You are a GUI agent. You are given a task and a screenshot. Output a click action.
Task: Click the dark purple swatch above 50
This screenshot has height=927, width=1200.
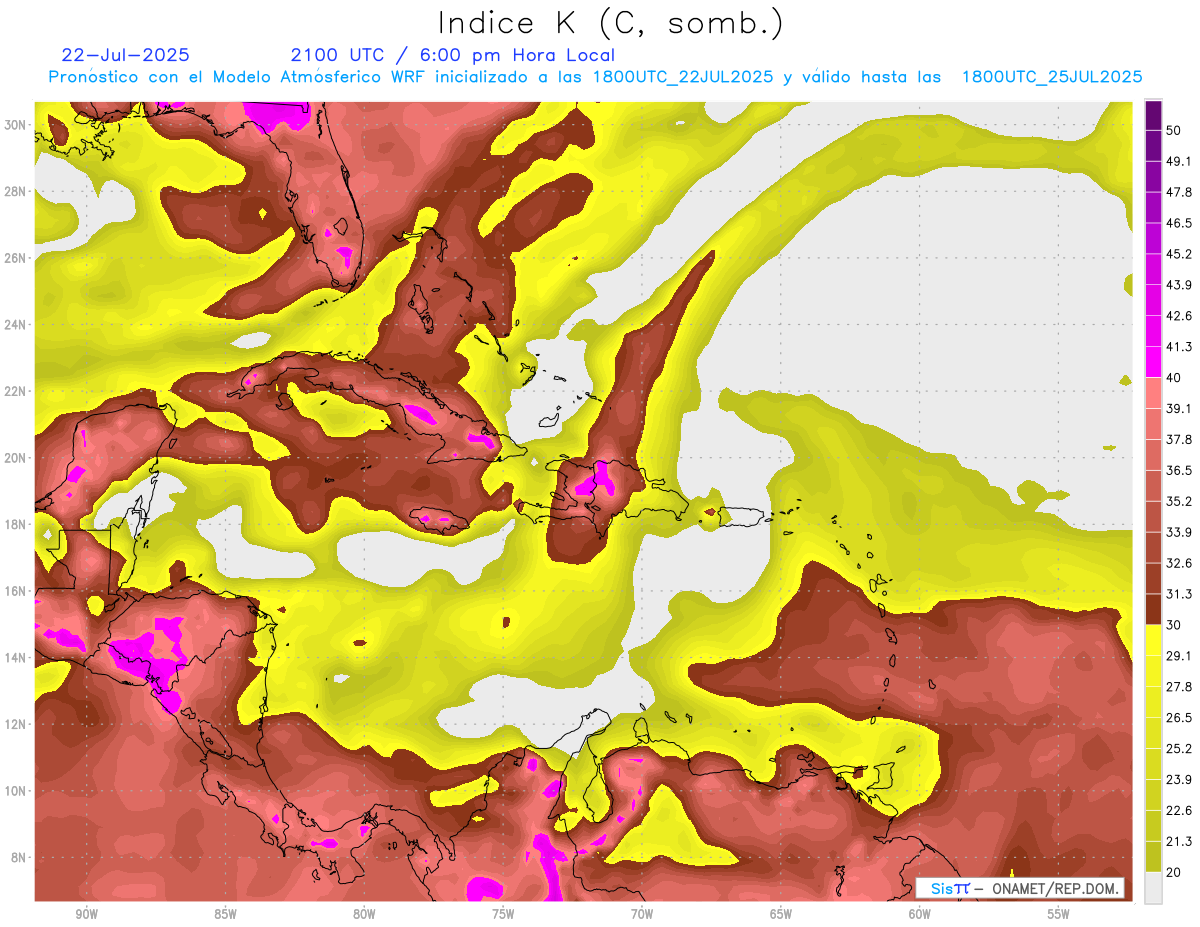coord(1153,115)
